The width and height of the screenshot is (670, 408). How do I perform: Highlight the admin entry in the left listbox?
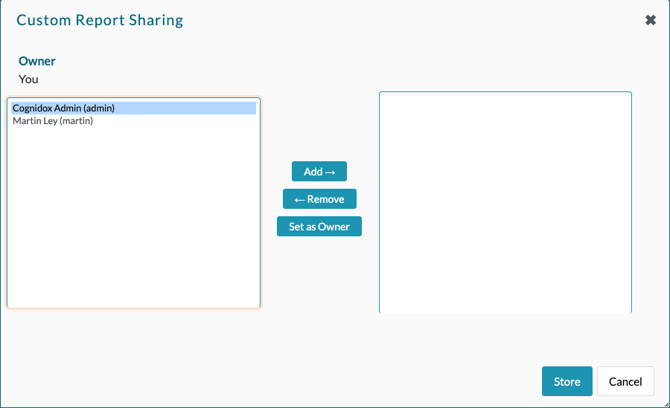click(x=63, y=108)
